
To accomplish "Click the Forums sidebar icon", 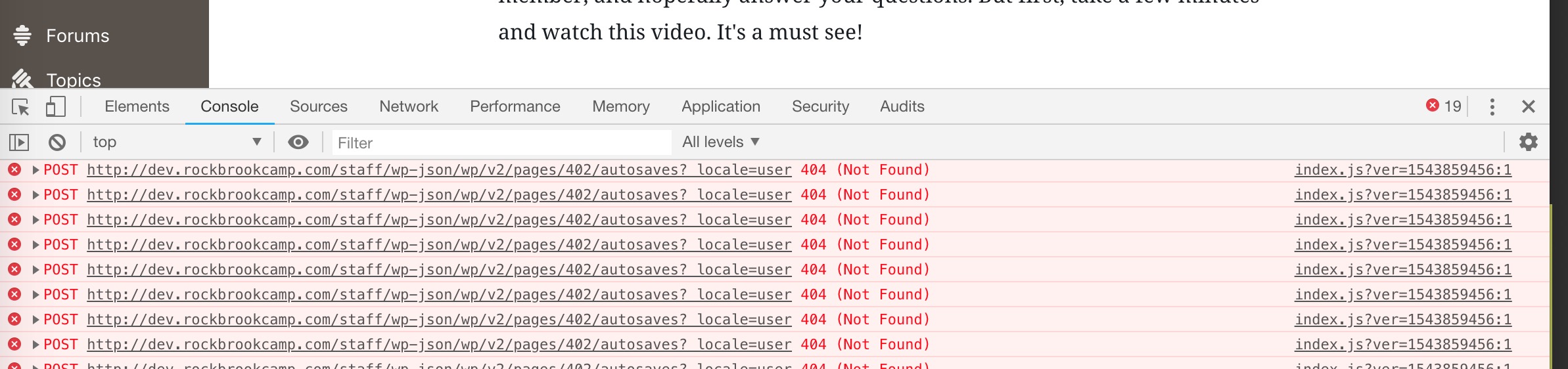I will pyautogui.click(x=22, y=35).
